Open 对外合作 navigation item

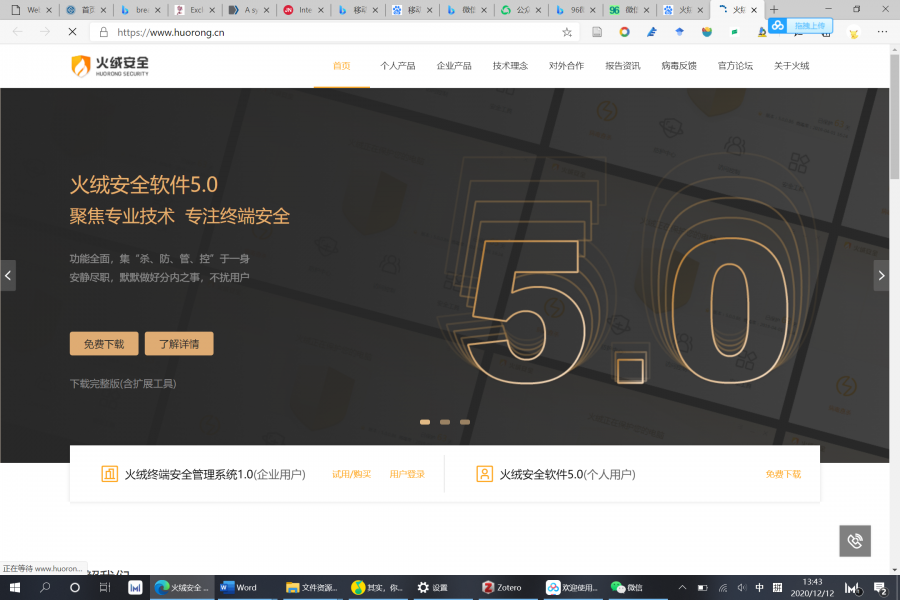point(566,66)
